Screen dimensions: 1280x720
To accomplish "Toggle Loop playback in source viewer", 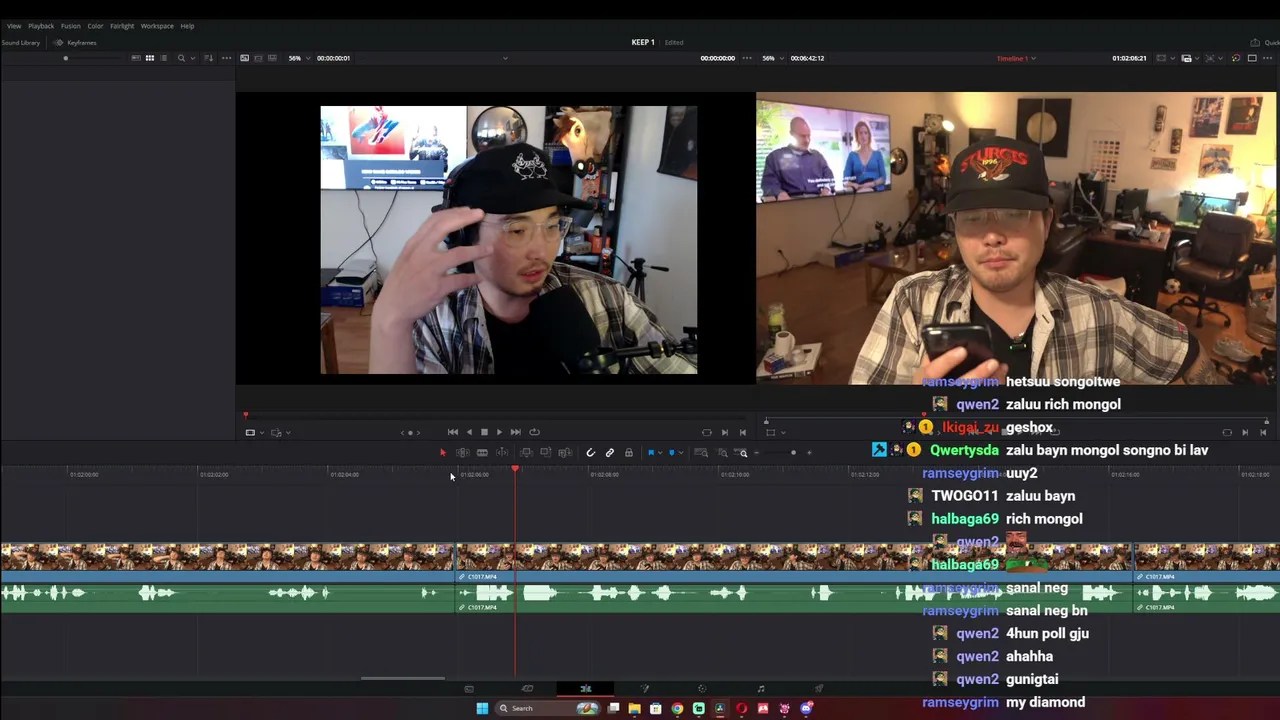I will coord(534,432).
